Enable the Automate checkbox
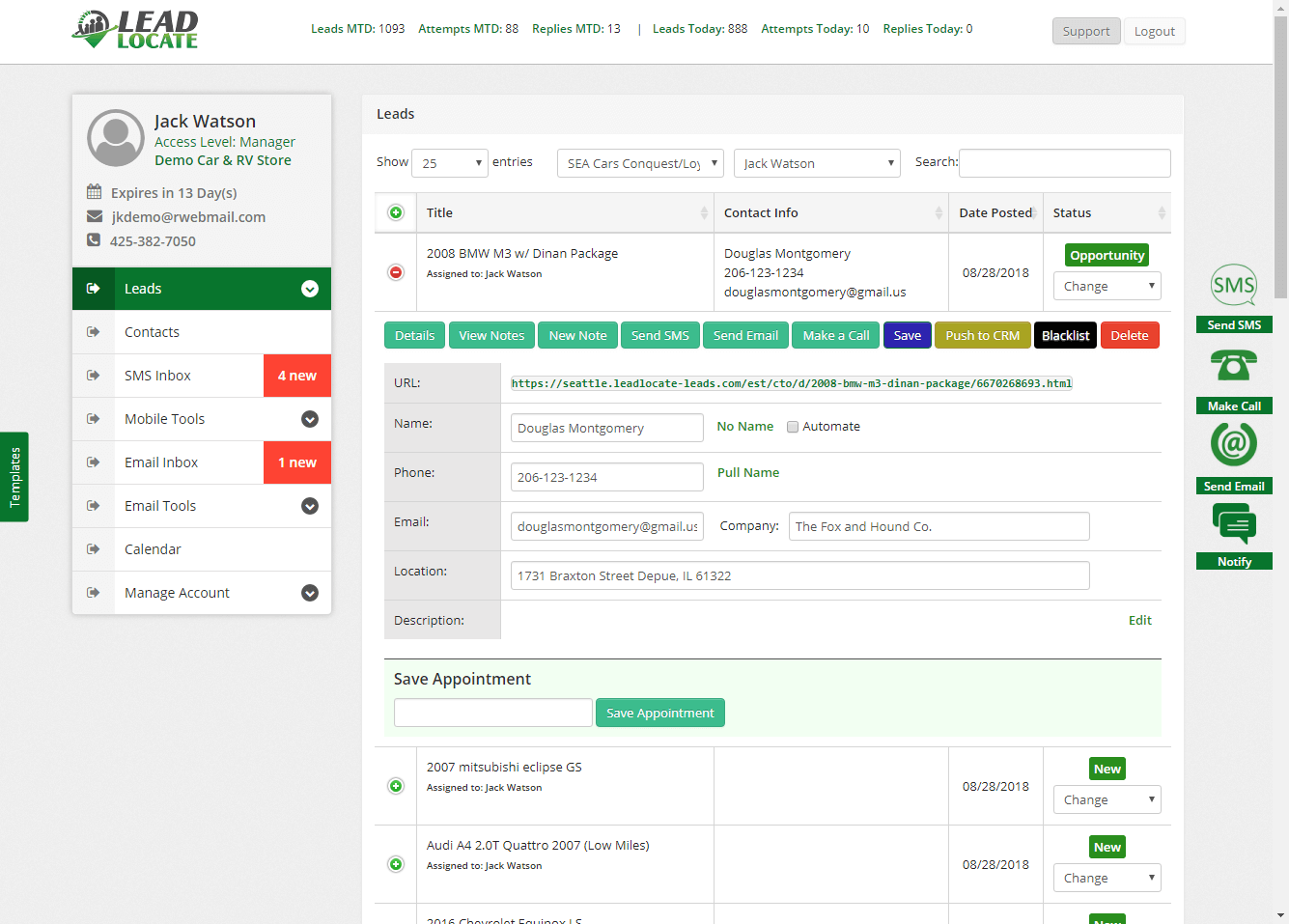The height and width of the screenshot is (924, 1289). point(793,427)
